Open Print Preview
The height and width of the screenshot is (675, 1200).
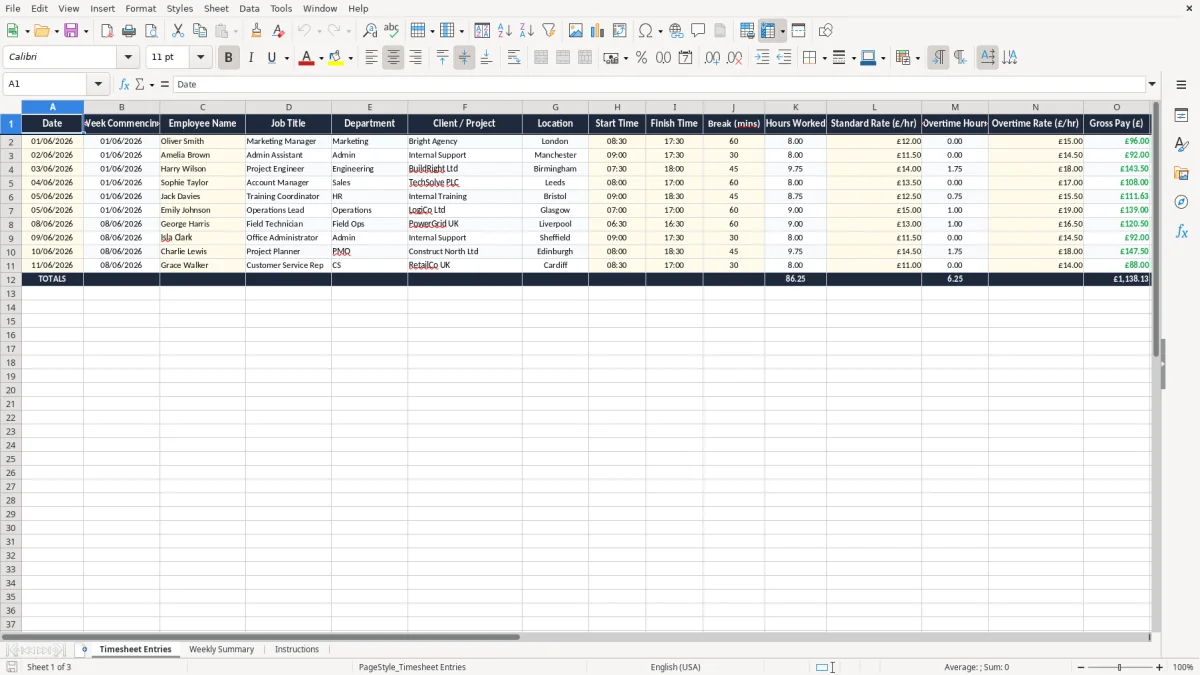point(151,31)
